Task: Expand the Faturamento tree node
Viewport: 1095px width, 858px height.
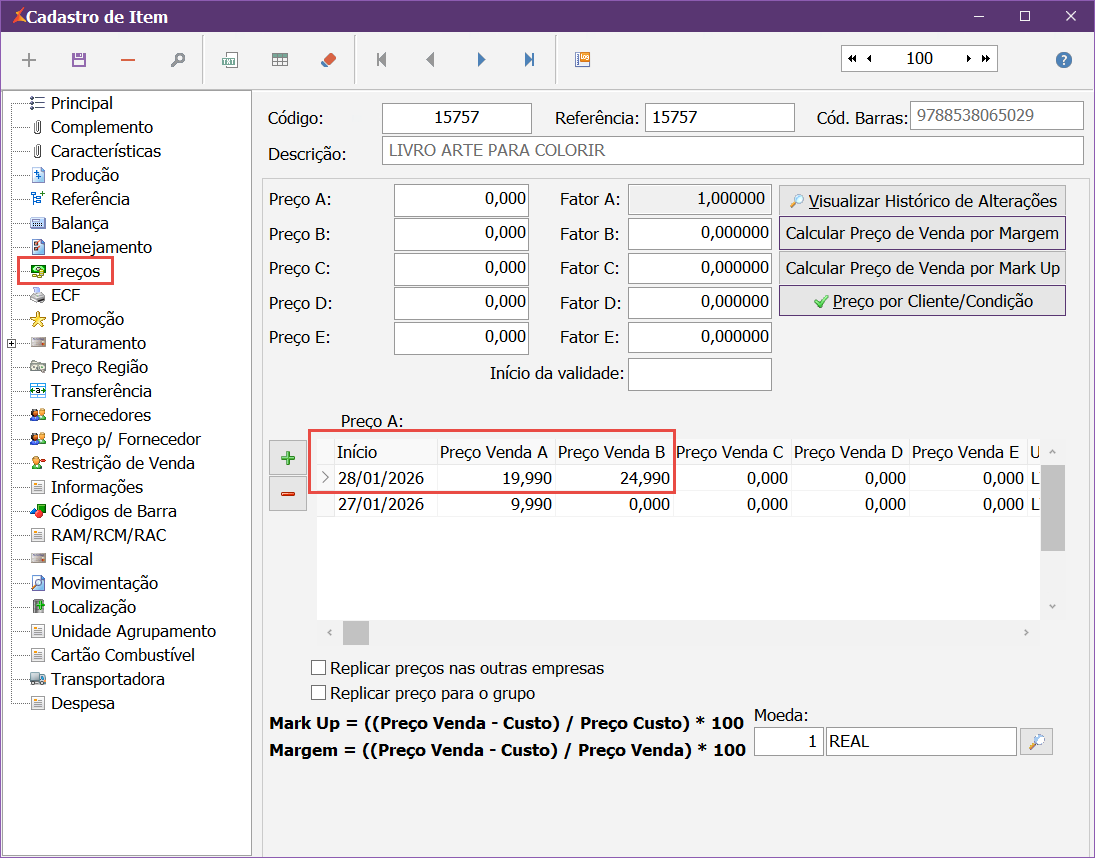Action: tap(12, 343)
